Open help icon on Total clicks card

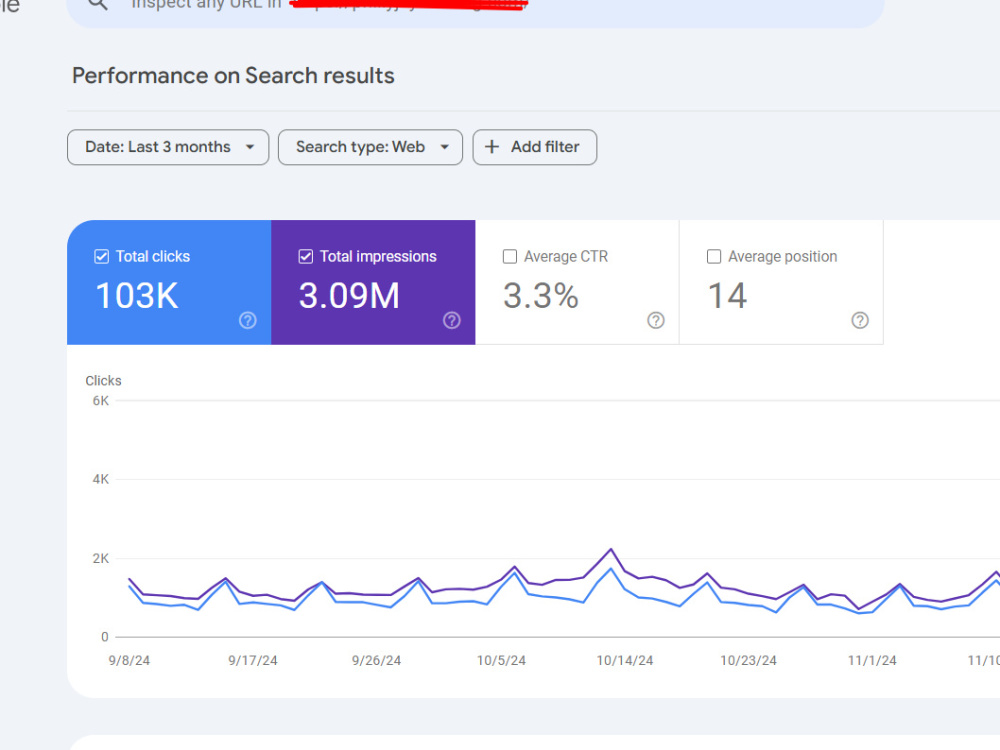(247, 320)
